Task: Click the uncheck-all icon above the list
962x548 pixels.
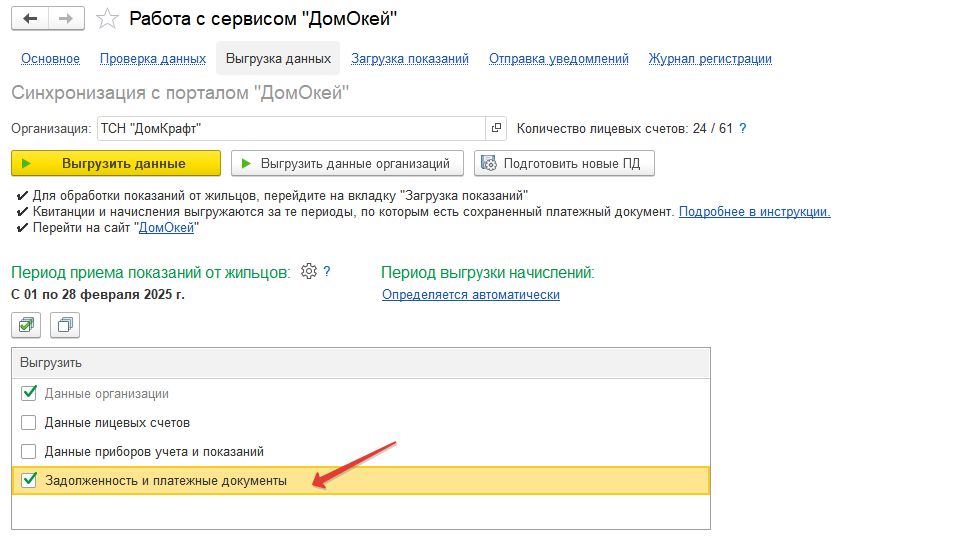Action: 65,325
